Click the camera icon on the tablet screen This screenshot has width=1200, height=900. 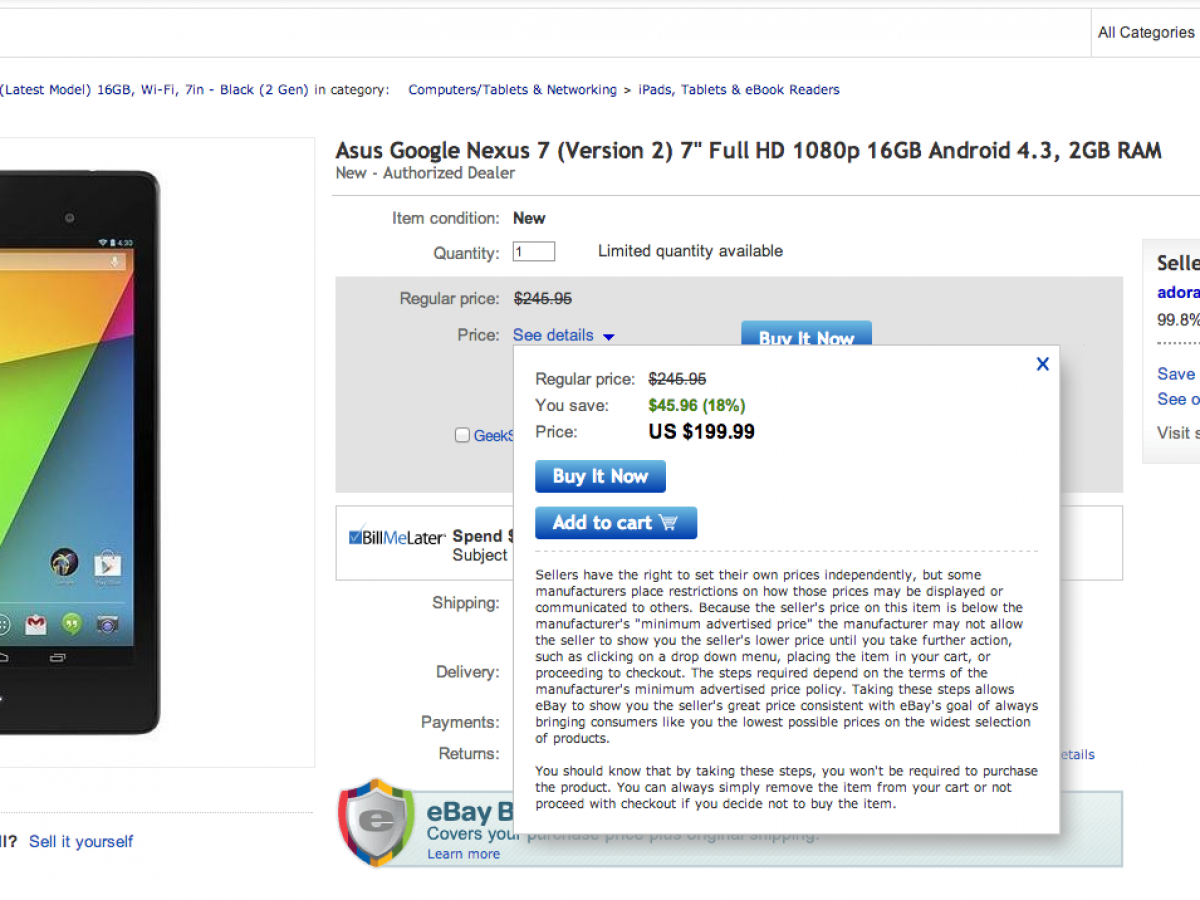tap(107, 625)
